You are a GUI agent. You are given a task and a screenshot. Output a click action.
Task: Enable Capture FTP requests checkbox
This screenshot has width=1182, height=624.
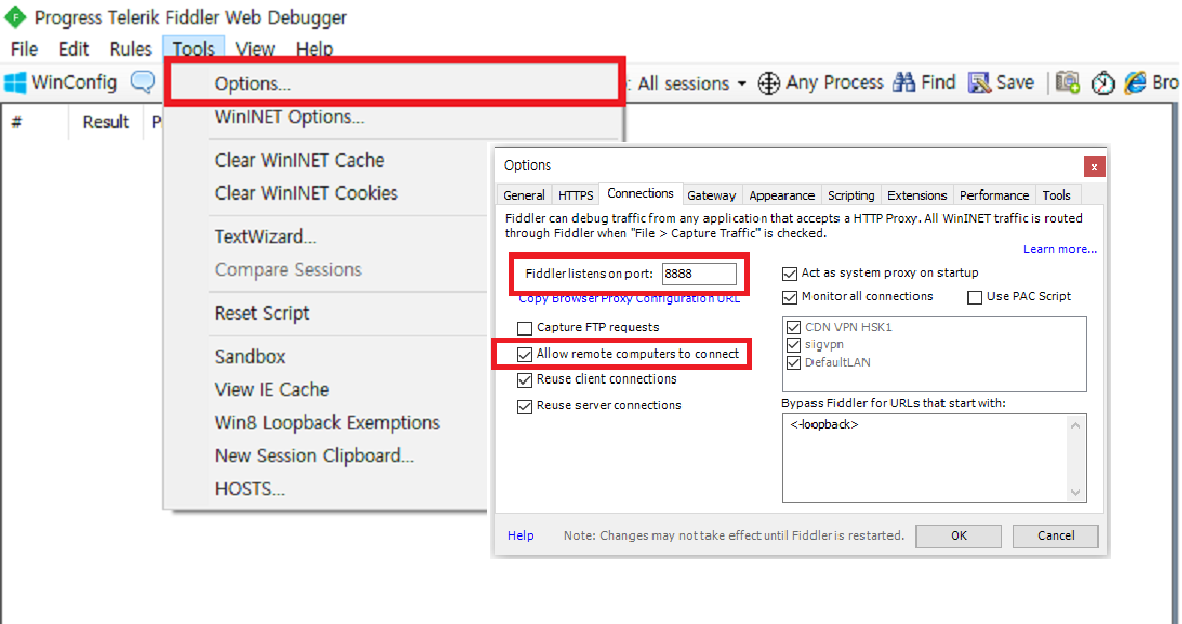(524, 328)
